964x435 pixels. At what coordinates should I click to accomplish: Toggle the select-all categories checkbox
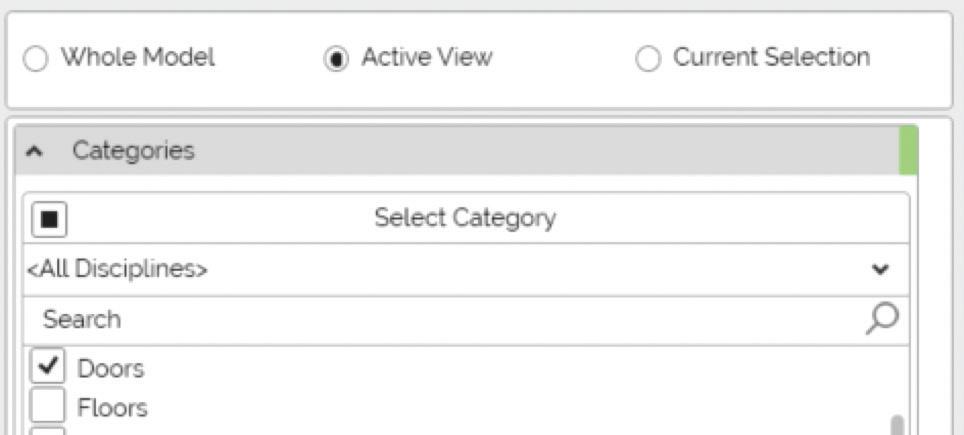click(49, 218)
